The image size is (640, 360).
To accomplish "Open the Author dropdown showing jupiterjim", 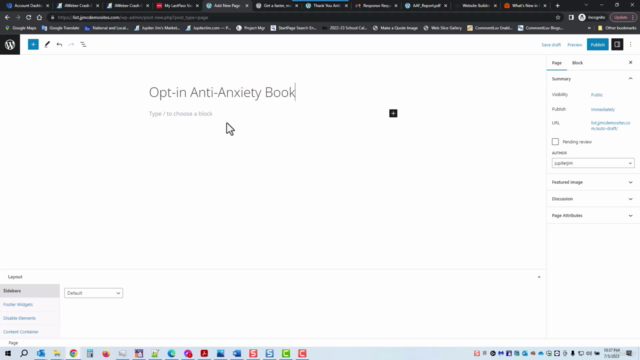I will click(593, 163).
